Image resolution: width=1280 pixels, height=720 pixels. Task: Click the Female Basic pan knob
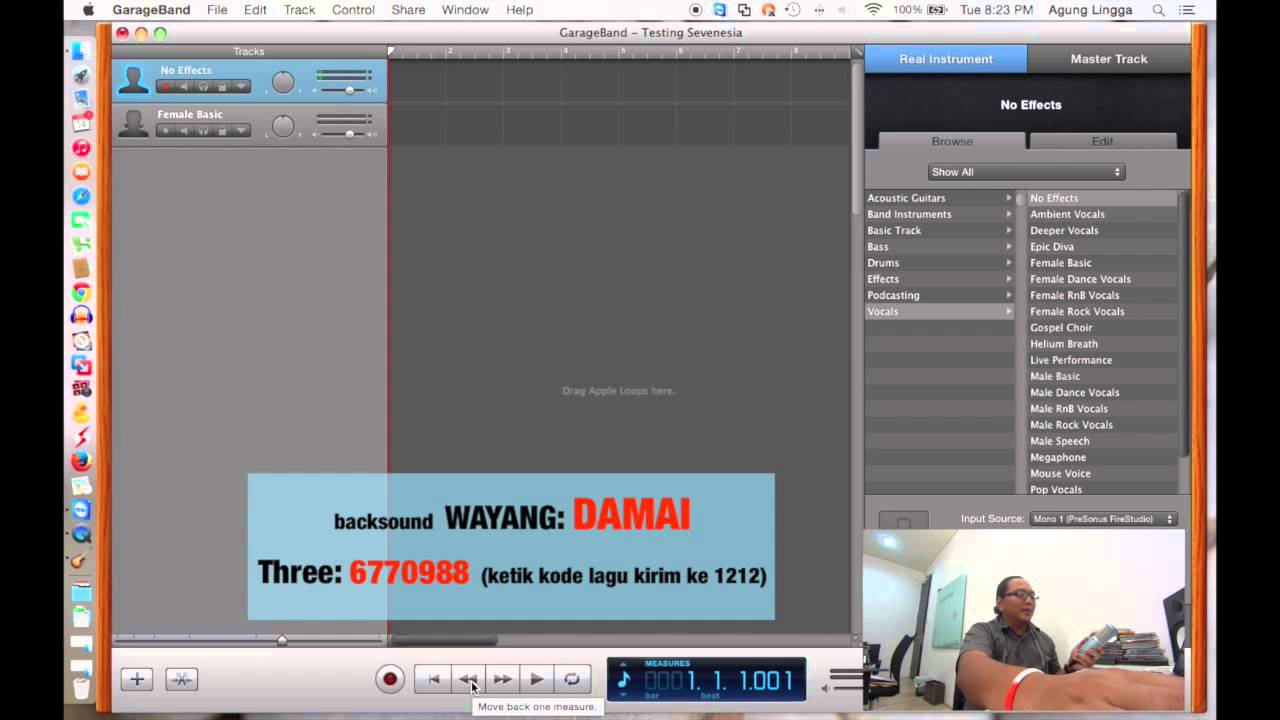coord(283,126)
